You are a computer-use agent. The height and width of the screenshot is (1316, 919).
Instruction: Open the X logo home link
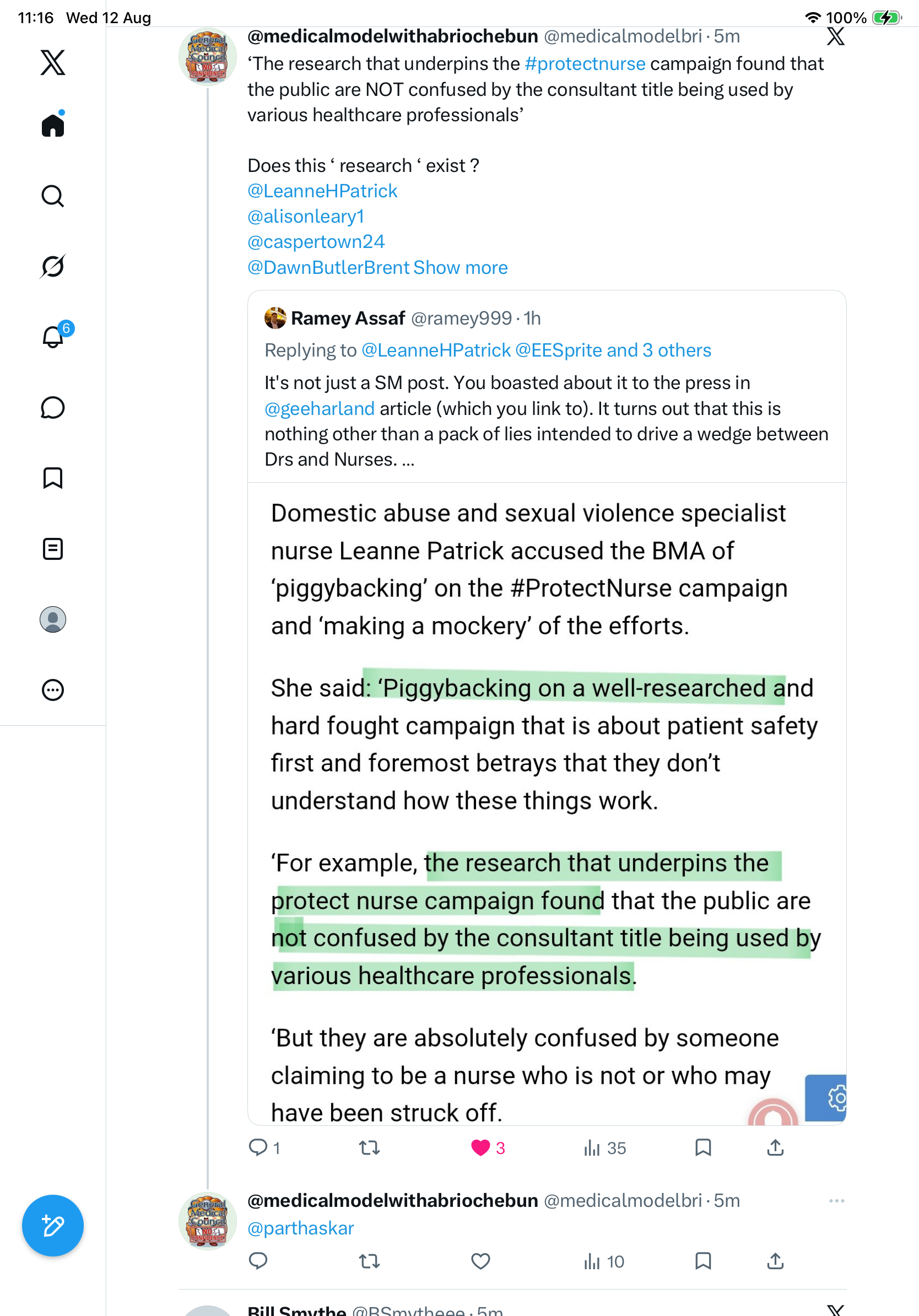point(53,62)
